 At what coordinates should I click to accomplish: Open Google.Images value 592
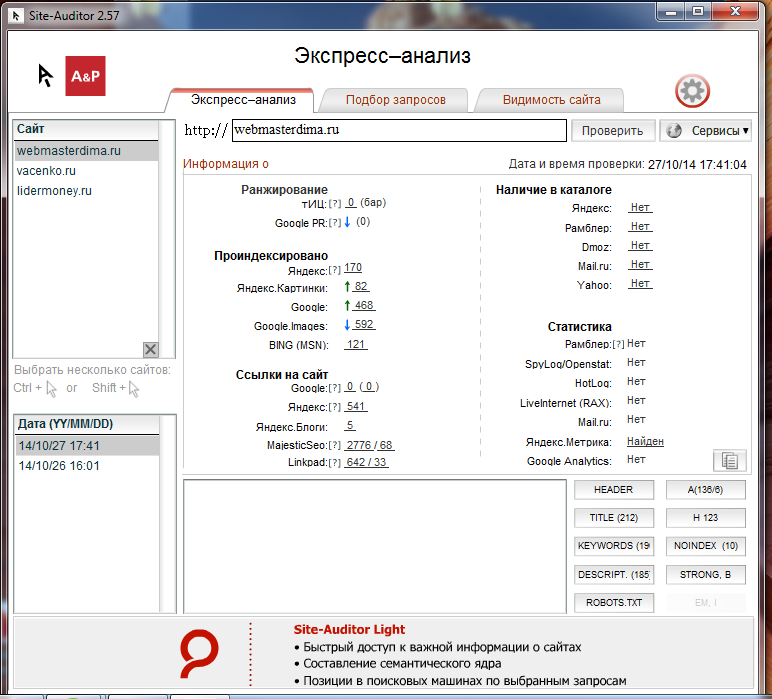364,324
